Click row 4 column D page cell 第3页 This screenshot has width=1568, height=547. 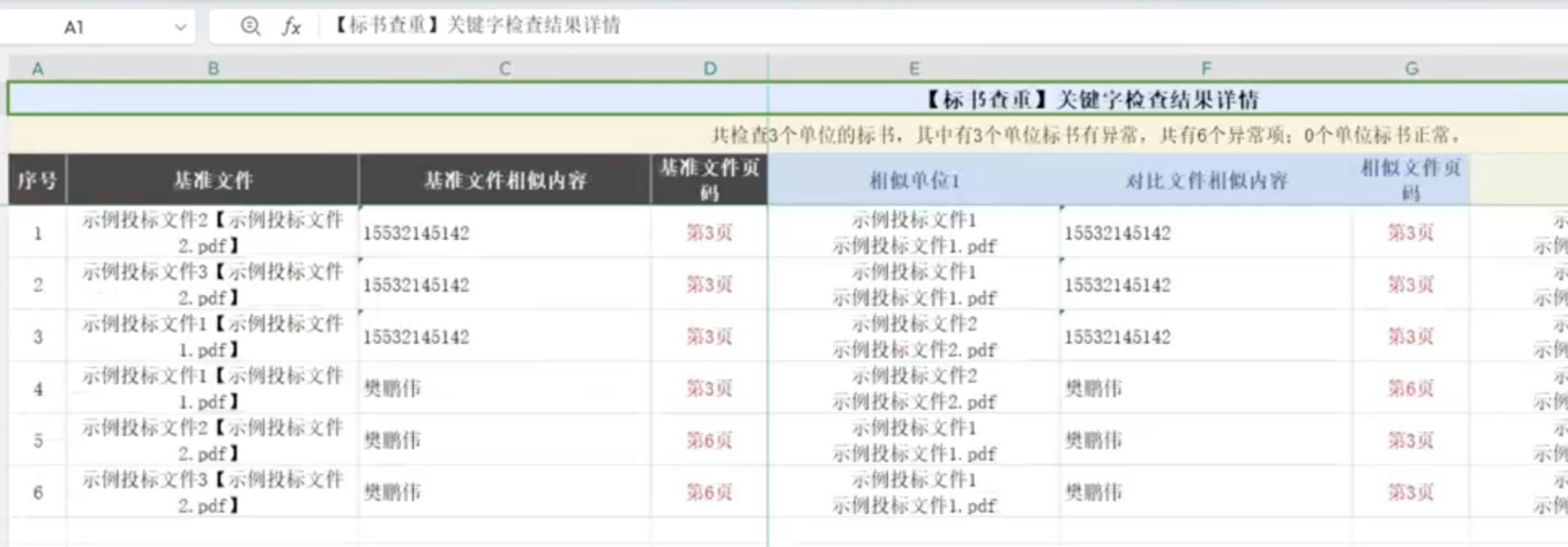tap(710, 388)
